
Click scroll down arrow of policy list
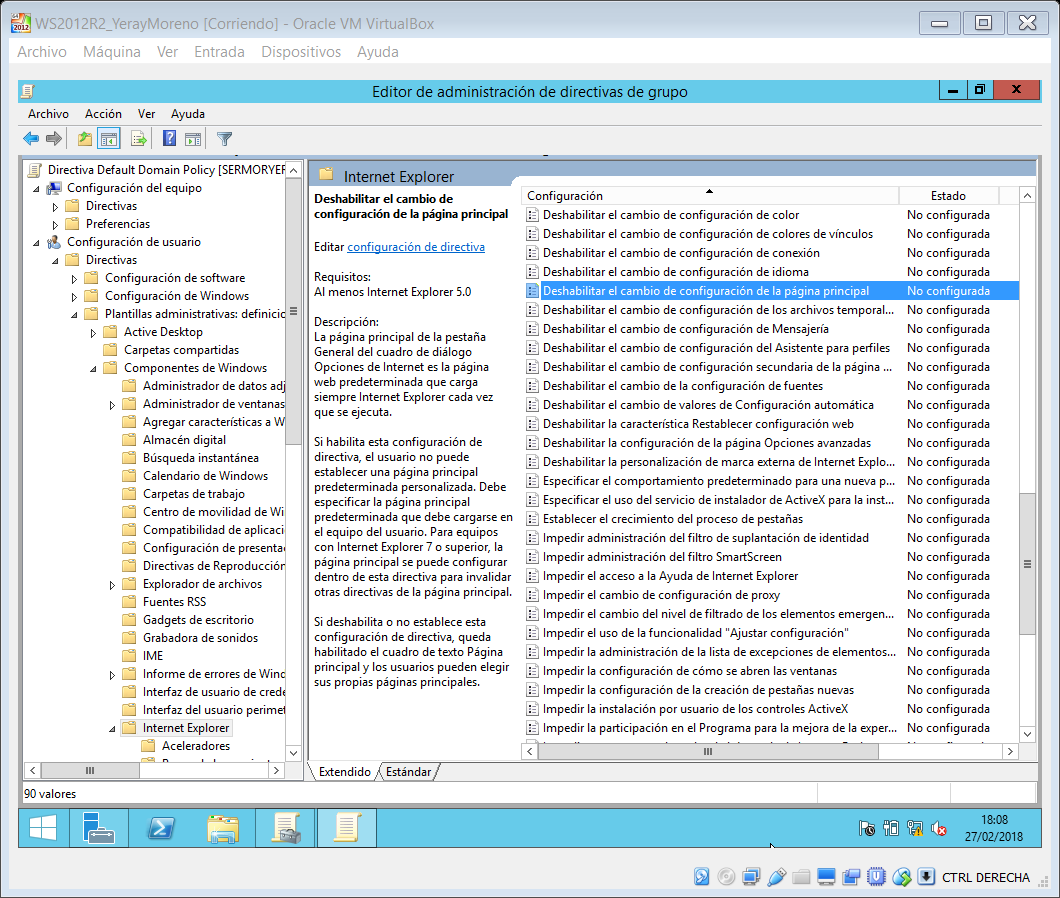pos(1027,734)
